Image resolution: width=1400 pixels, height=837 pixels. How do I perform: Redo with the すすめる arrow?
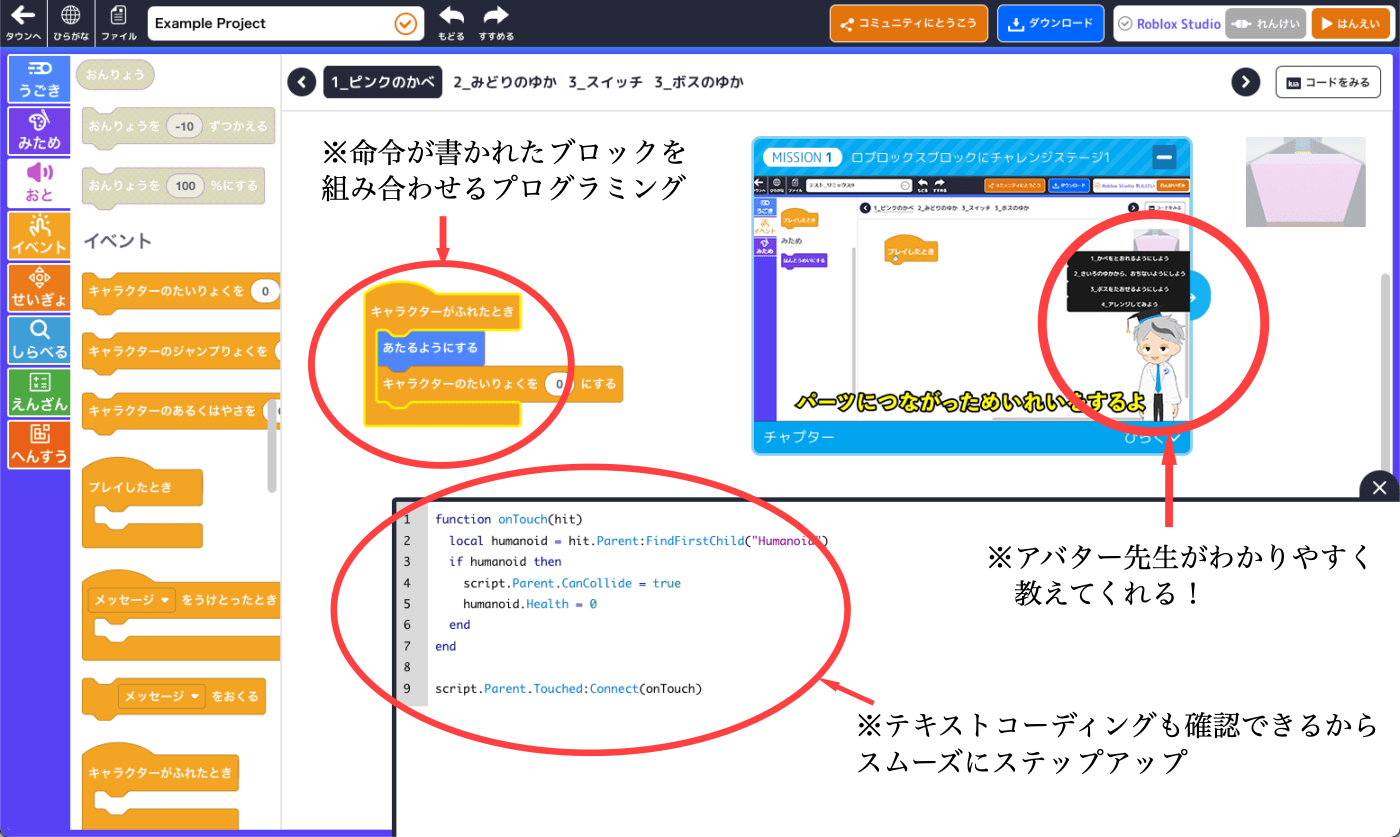tap(496, 23)
